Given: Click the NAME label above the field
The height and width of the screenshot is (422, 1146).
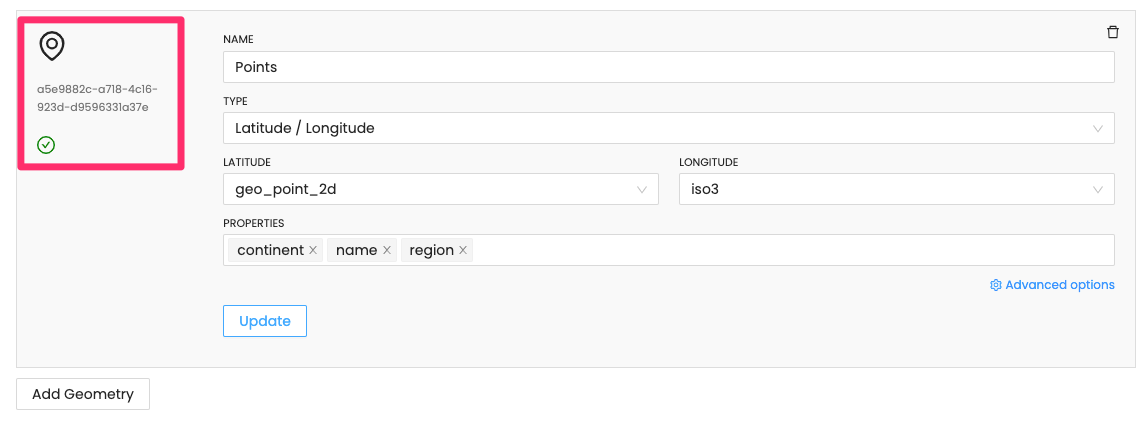Looking at the screenshot, I should (x=238, y=39).
